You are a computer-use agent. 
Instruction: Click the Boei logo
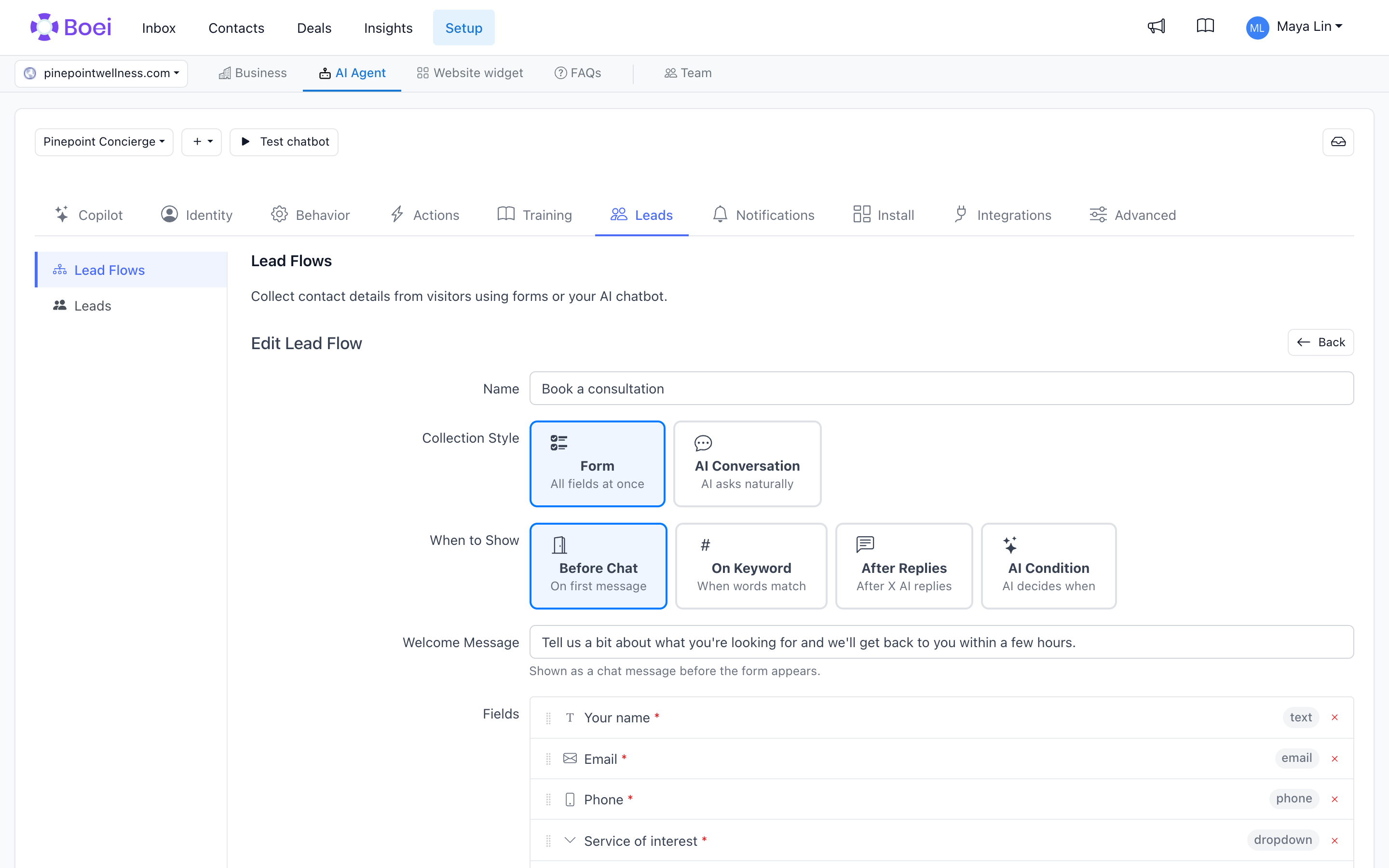click(x=70, y=27)
